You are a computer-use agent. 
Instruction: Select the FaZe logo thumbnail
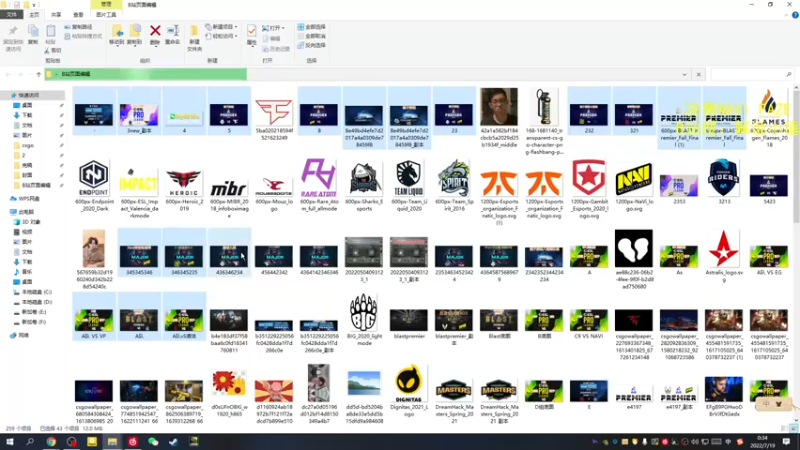tap(274, 114)
